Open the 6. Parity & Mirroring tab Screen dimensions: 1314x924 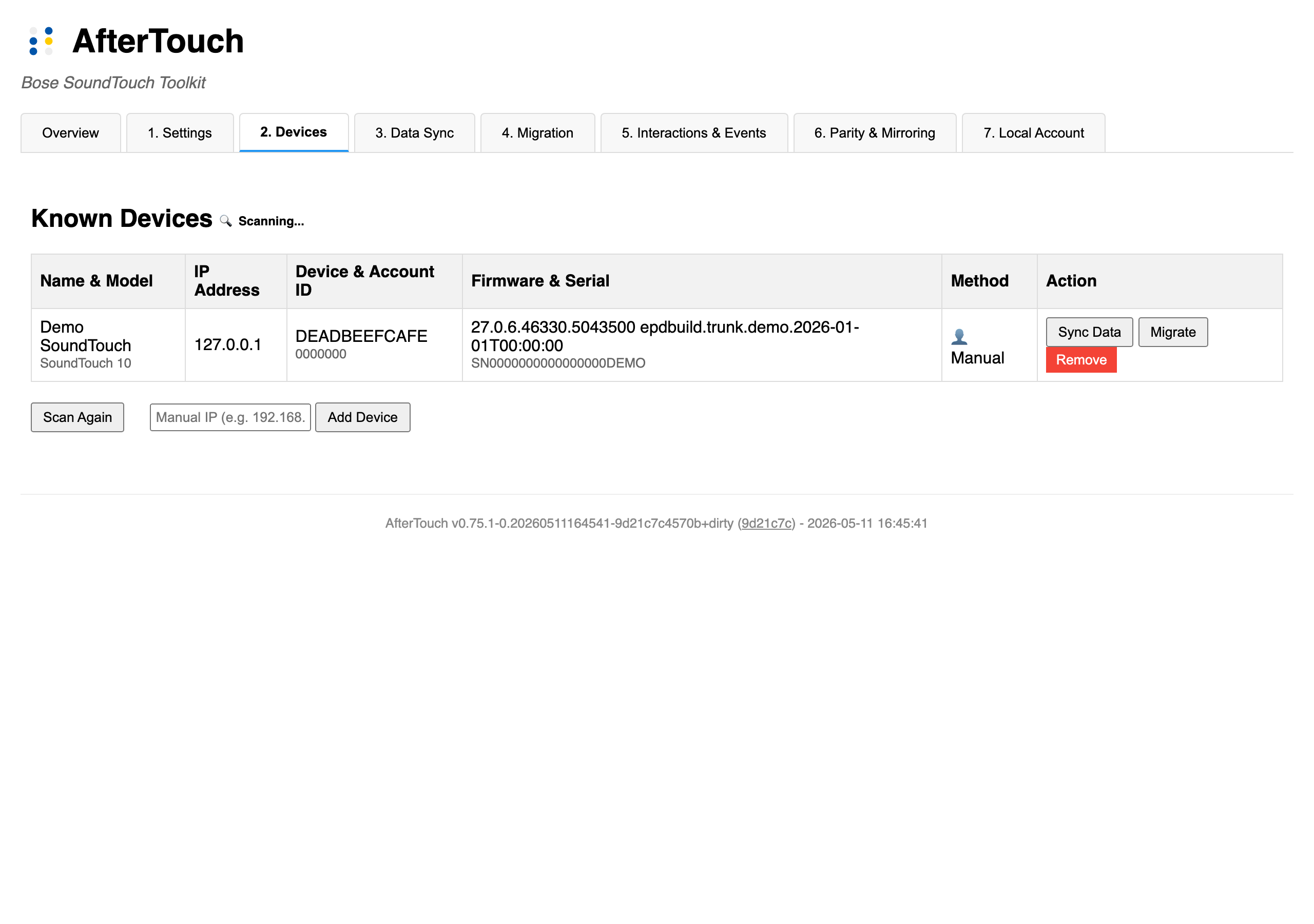[x=875, y=133]
